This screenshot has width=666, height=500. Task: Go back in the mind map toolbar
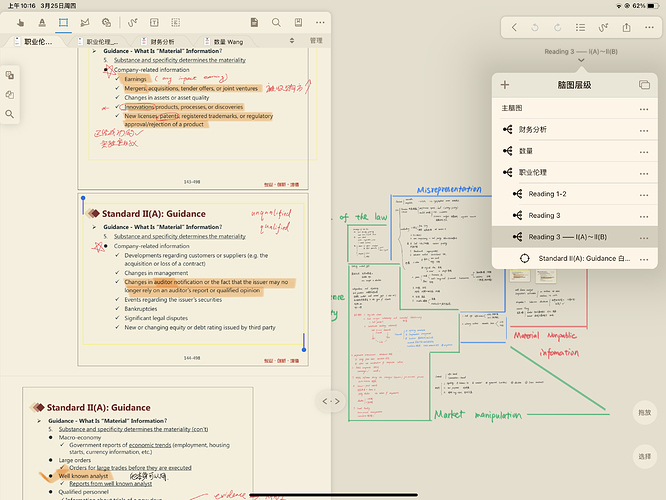(x=514, y=28)
